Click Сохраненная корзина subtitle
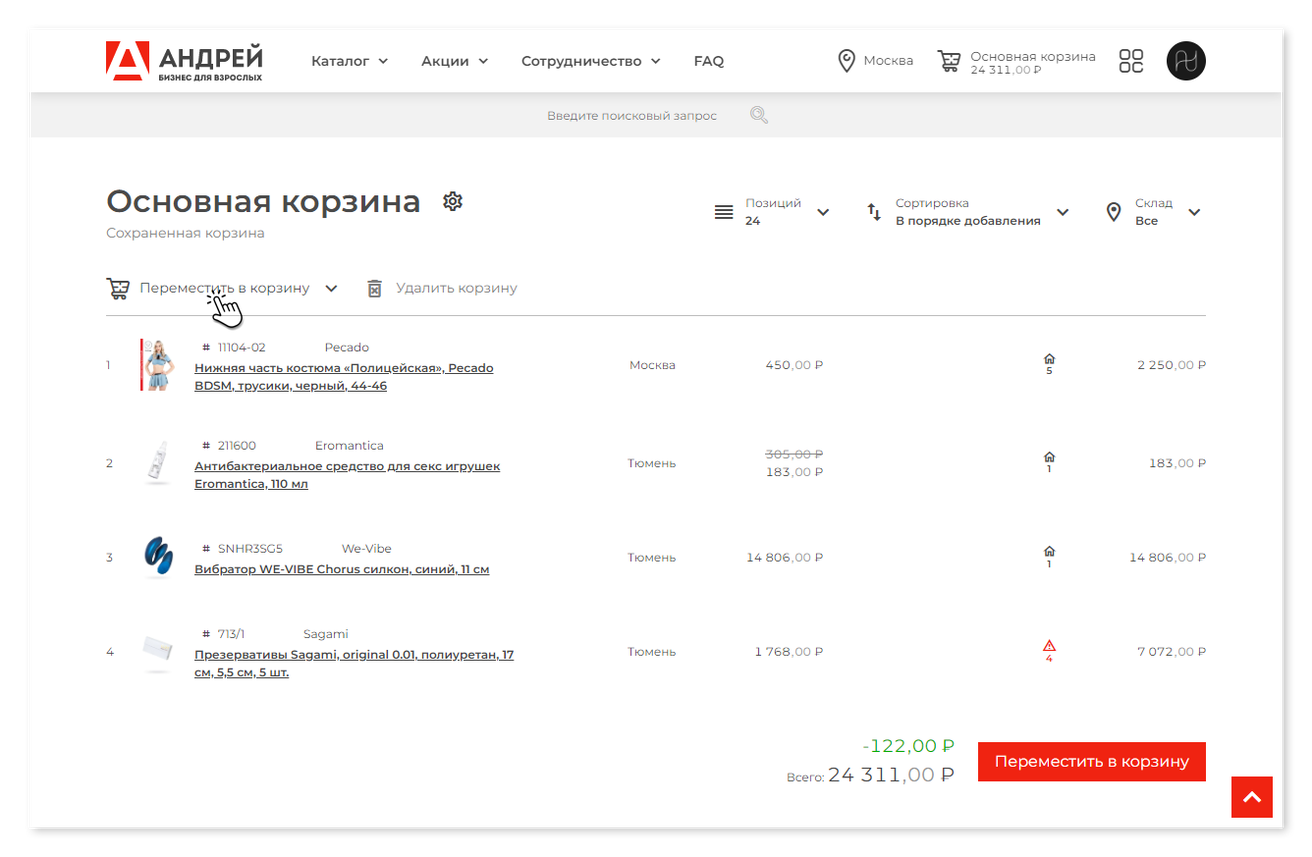The height and width of the screenshot is (857, 1312). click(185, 233)
